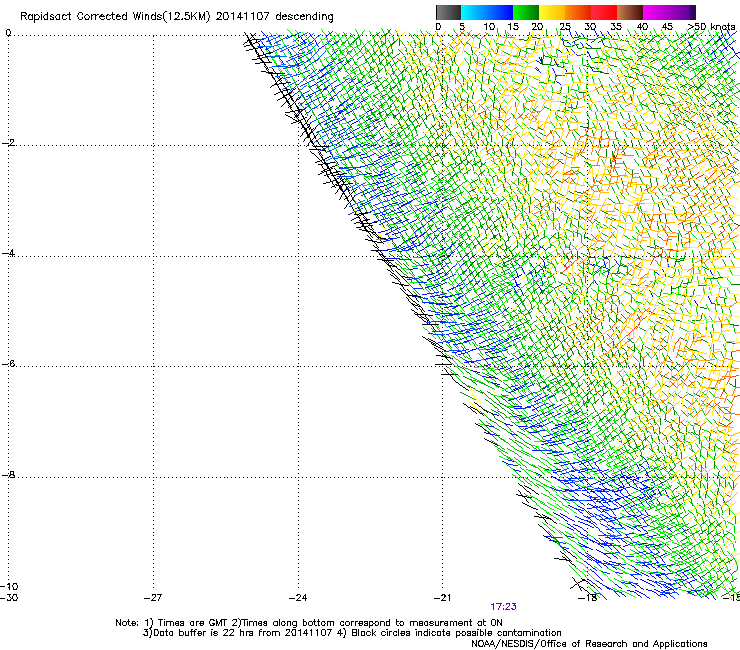The width and height of the screenshot is (740, 650).
Task: Click the cyan 5-10 knots legend color
Action: click(x=474, y=12)
